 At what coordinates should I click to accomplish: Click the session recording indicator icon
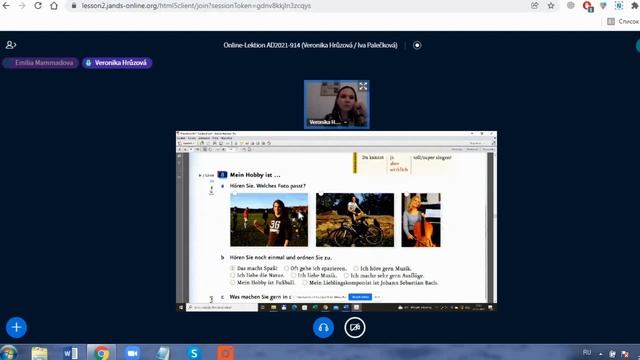pyautogui.click(x=417, y=45)
